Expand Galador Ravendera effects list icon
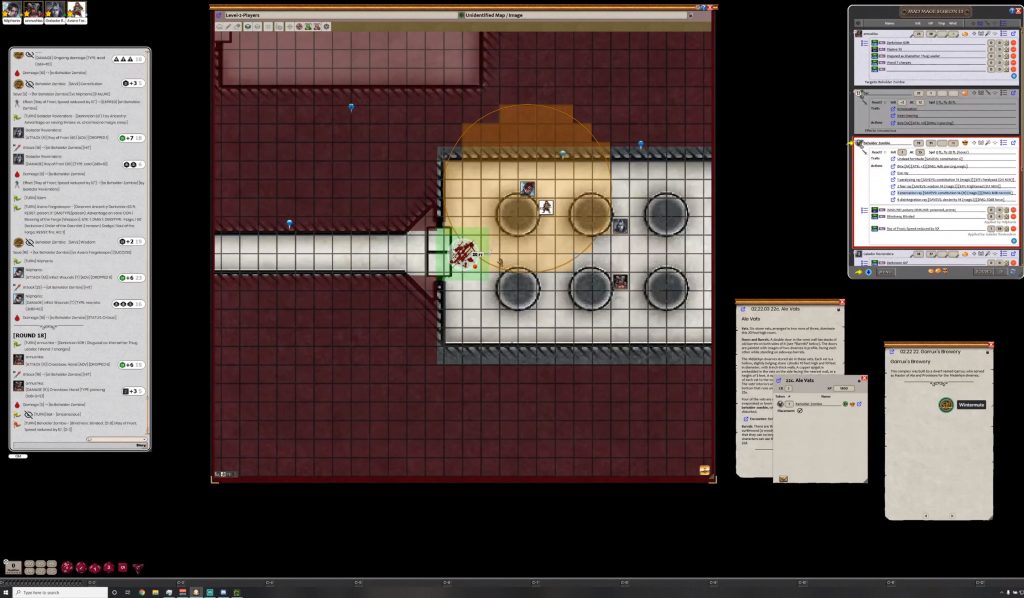 pos(864,262)
